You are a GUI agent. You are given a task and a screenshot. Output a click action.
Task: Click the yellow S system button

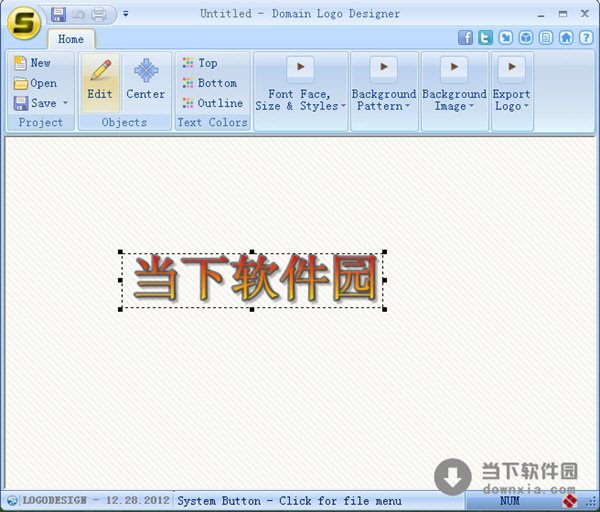[24, 23]
